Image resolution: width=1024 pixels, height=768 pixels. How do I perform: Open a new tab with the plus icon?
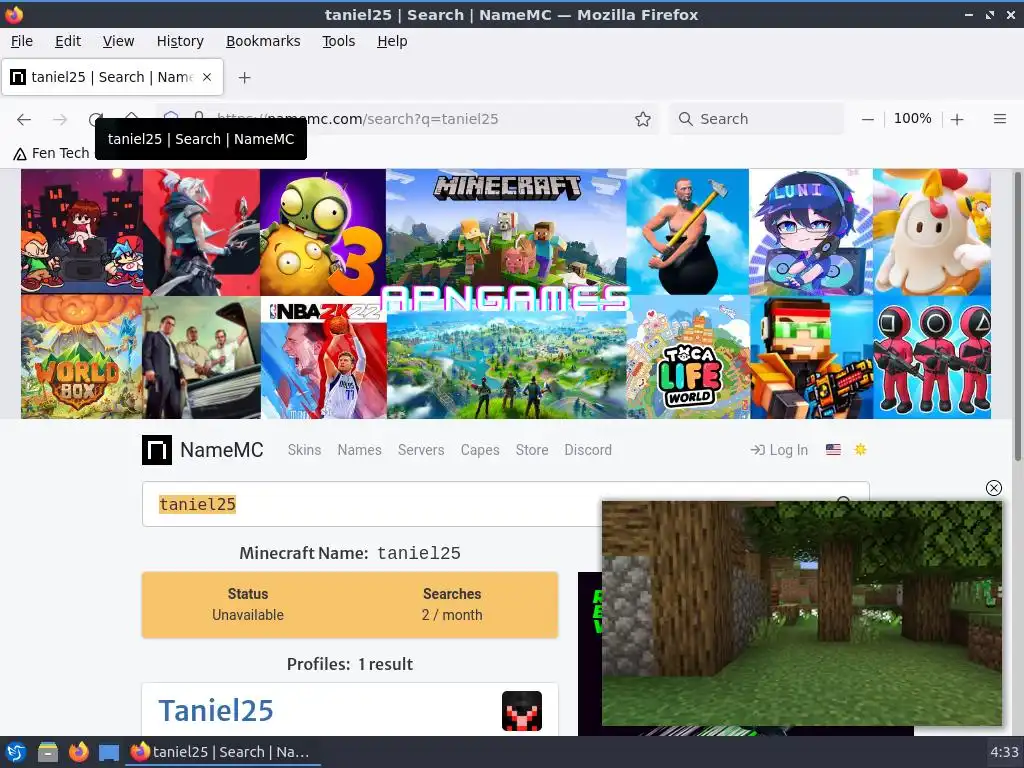coord(244,78)
